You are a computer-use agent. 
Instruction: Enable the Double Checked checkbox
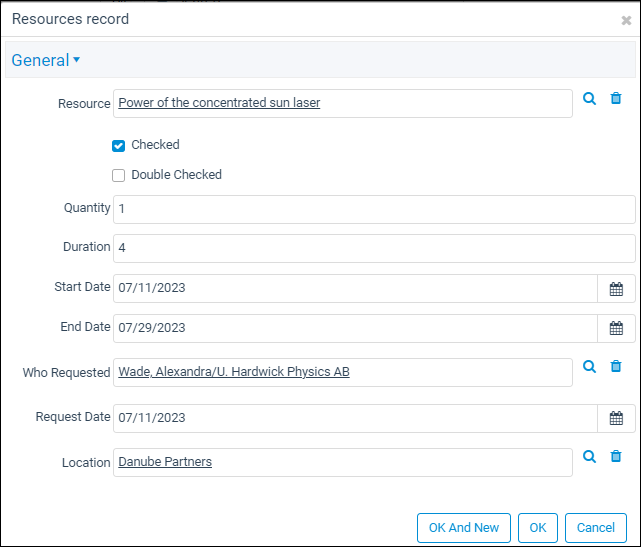tap(119, 175)
